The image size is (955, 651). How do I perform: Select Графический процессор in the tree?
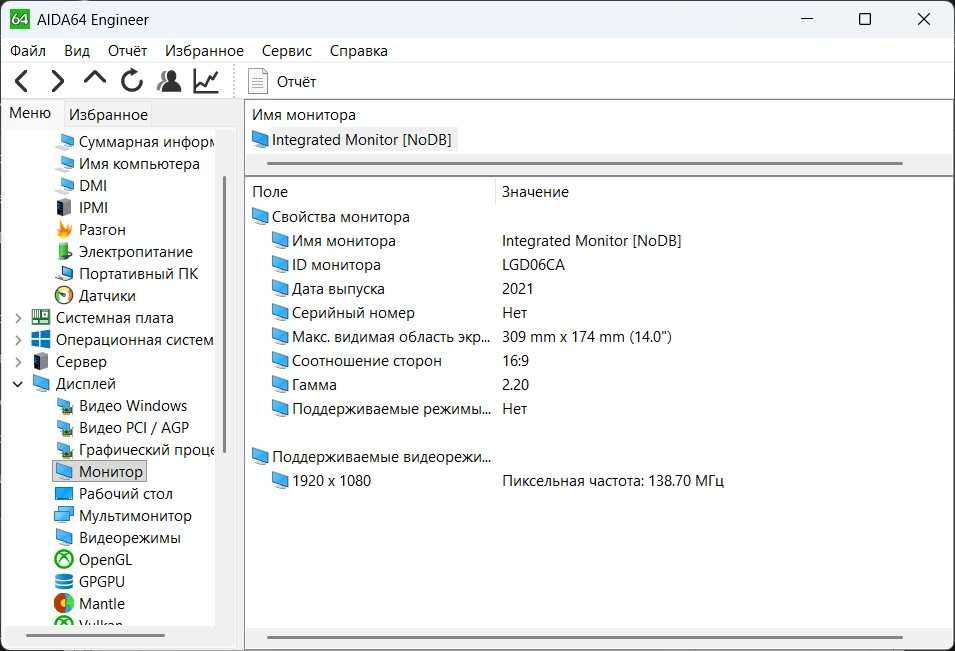[x=135, y=449]
